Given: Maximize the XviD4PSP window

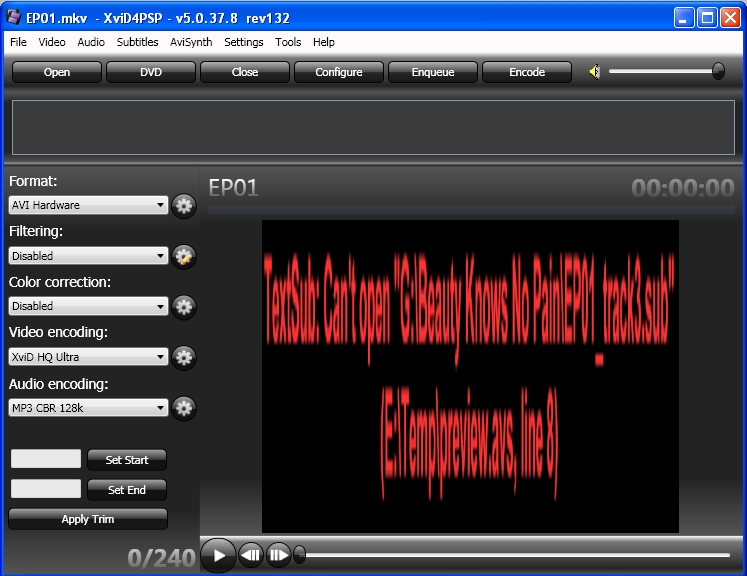Looking at the screenshot, I should click(x=707, y=18).
